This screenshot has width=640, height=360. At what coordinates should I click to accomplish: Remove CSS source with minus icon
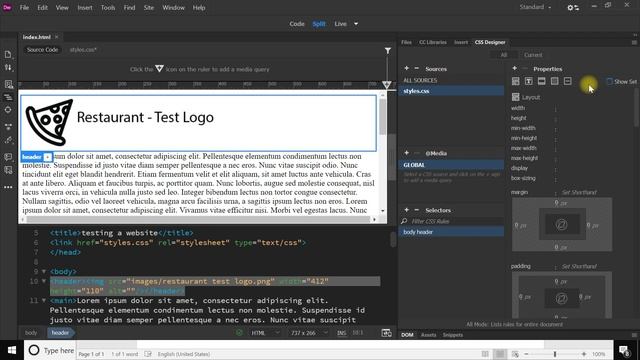[417, 68]
